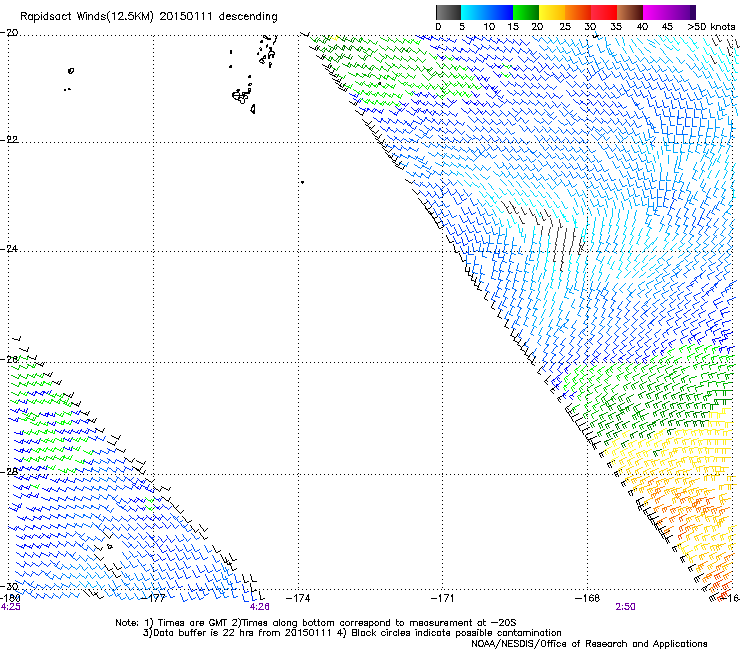Click the '45' legend scale label

point(667,27)
